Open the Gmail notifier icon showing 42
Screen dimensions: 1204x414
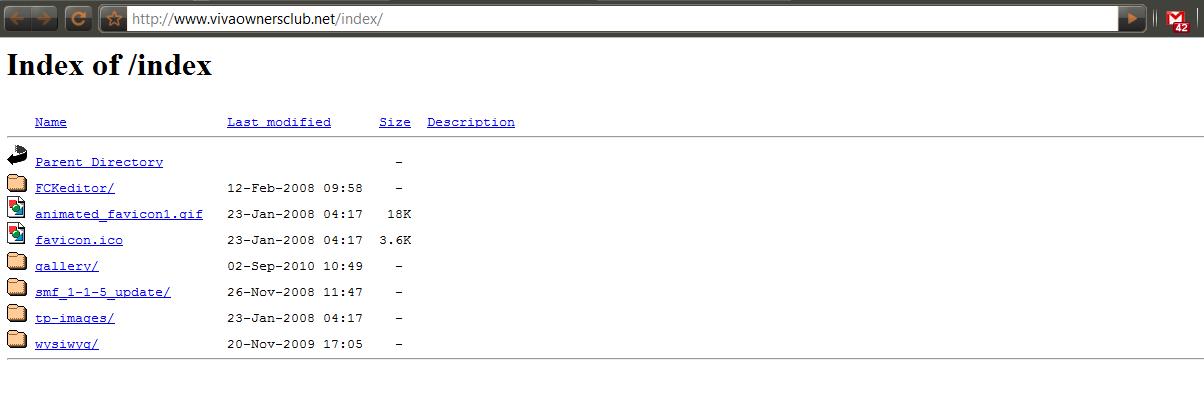1177,19
